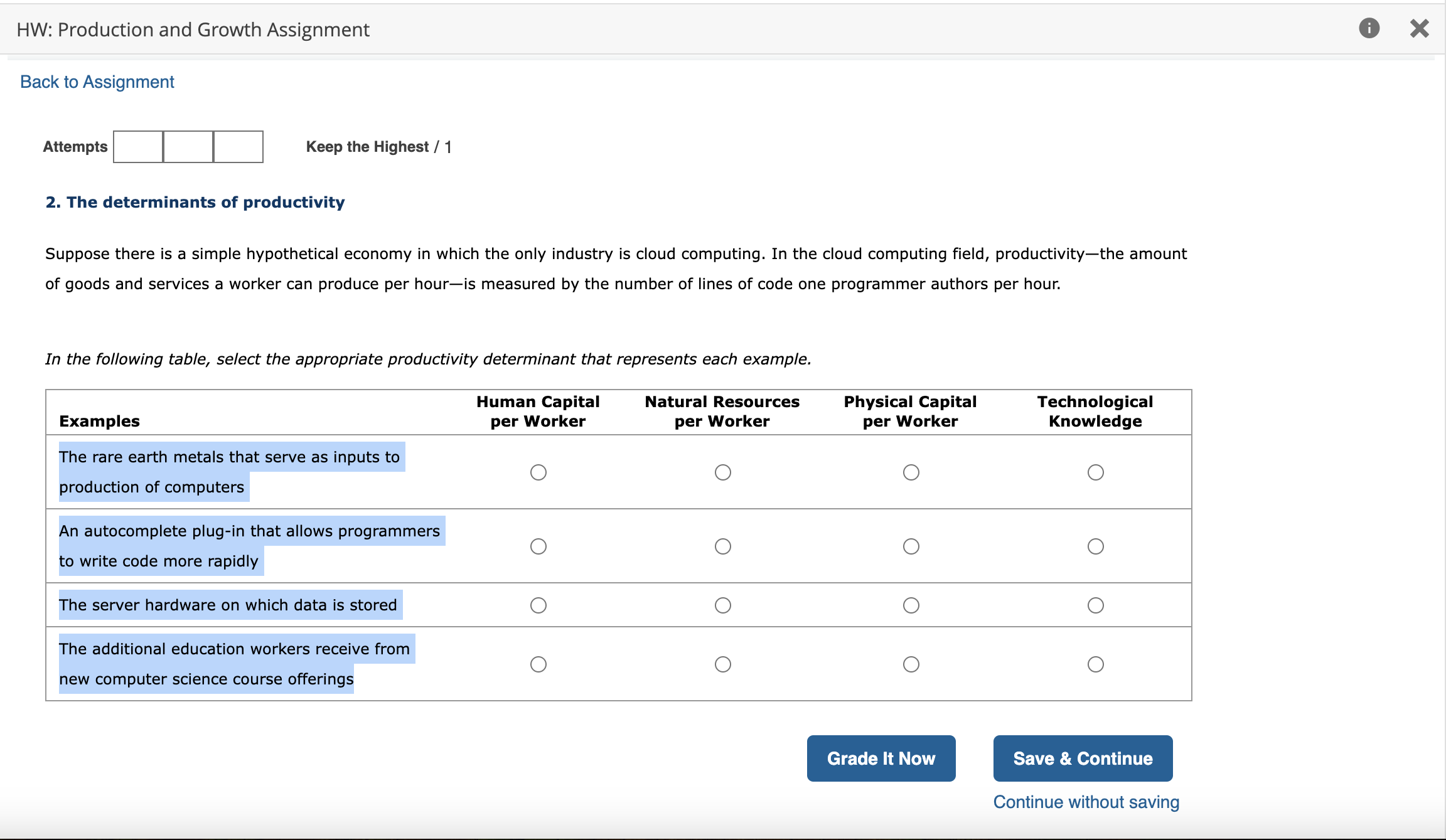
Task: Select Technological Knowledge for additional education
Action: click(1095, 664)
